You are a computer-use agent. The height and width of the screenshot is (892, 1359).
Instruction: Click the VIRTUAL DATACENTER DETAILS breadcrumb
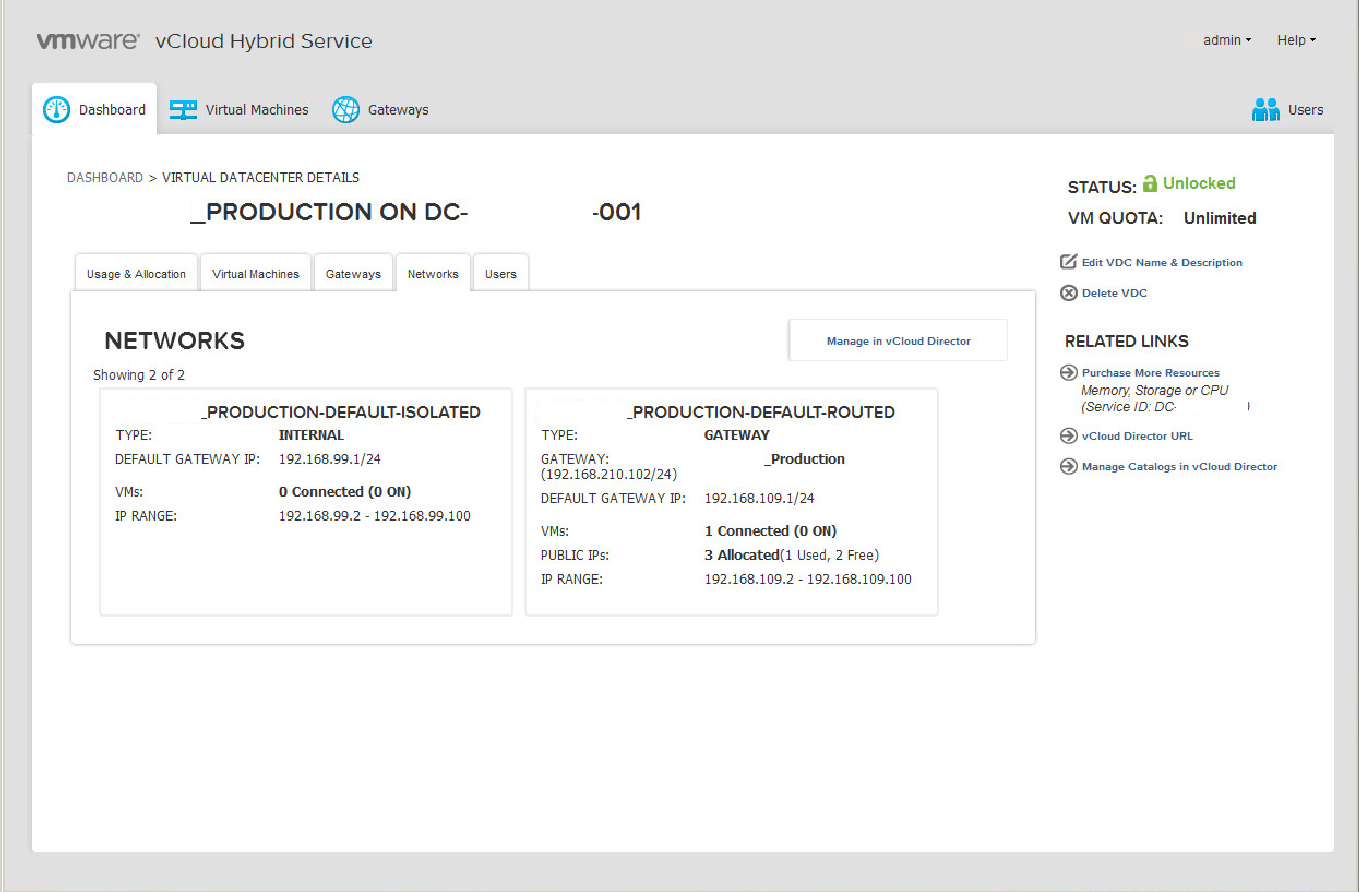click(x=260, y=177)
